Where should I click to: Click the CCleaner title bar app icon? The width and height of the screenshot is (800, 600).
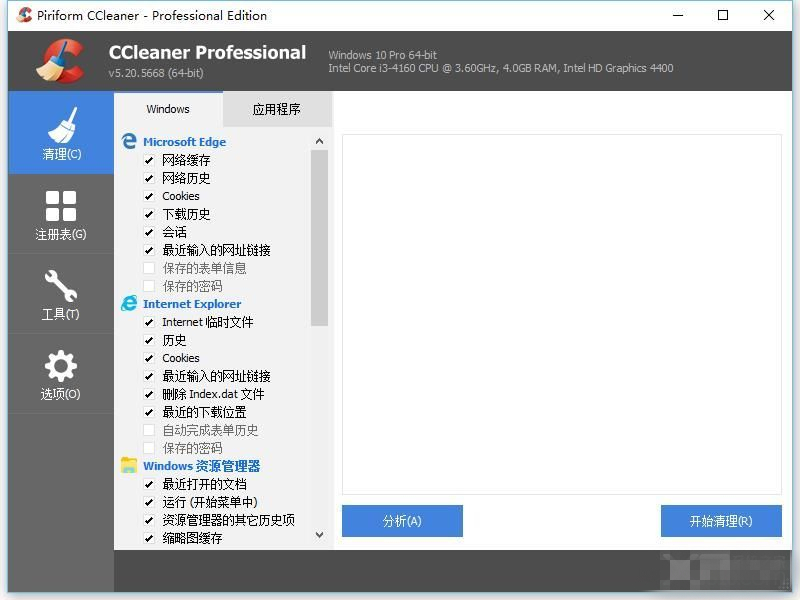(24, 15)
